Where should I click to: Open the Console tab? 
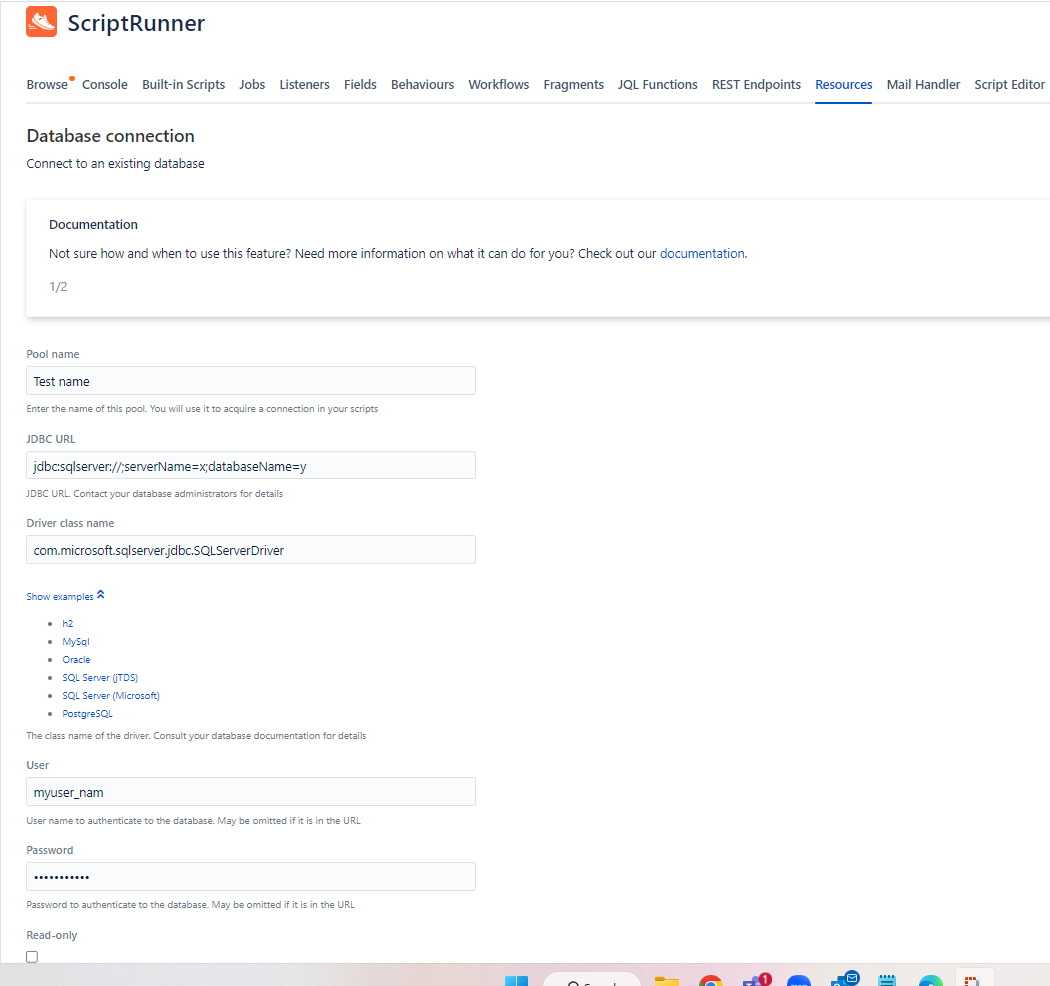pos(104,84)
